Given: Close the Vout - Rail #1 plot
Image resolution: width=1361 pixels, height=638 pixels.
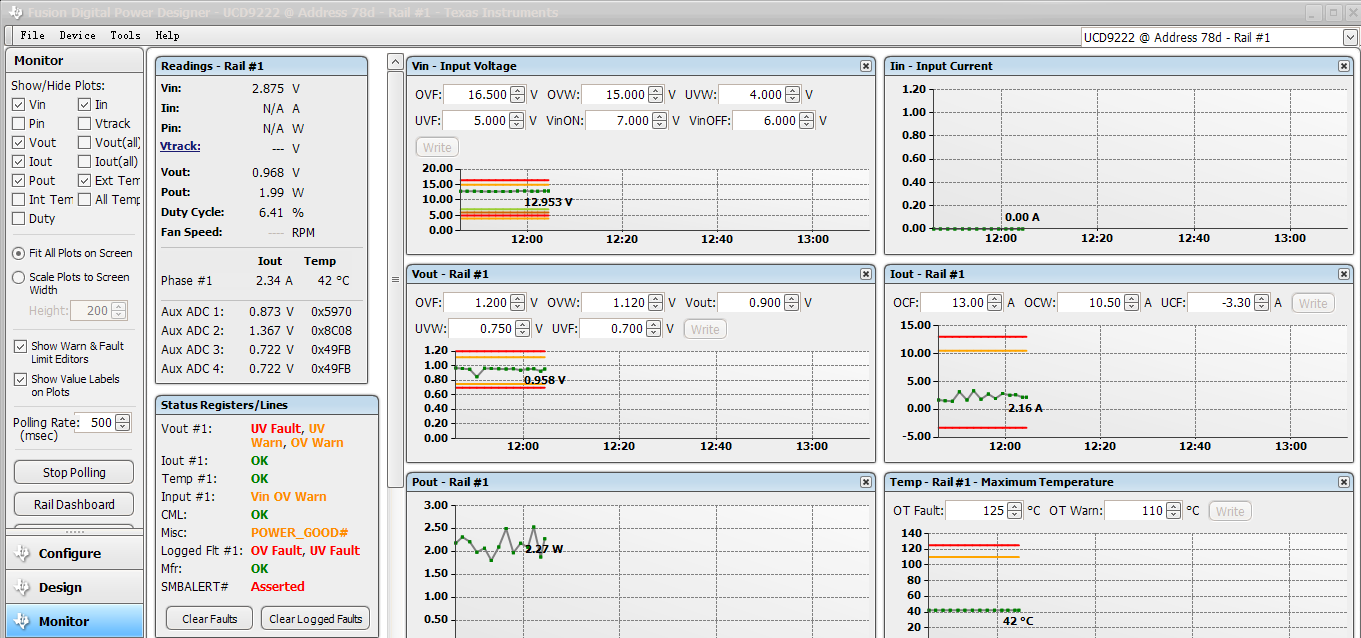Looking at the screenshot, I should 865,274.
